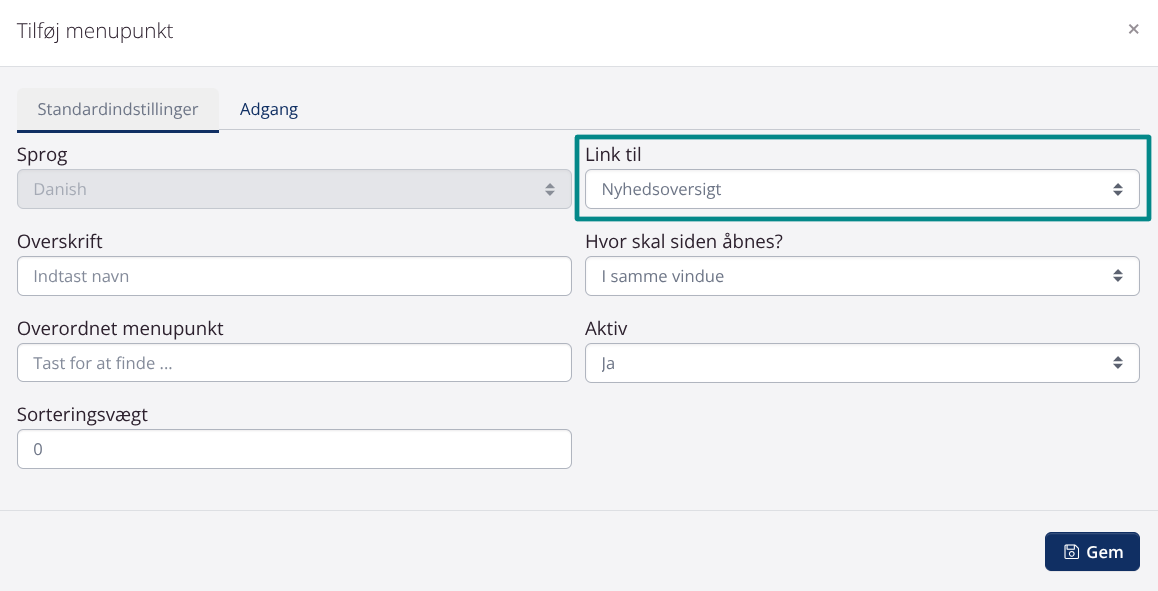Switch to the Adgang tab
The height and width of the screenshot is (591, 1158).
(x=269, y=109)
